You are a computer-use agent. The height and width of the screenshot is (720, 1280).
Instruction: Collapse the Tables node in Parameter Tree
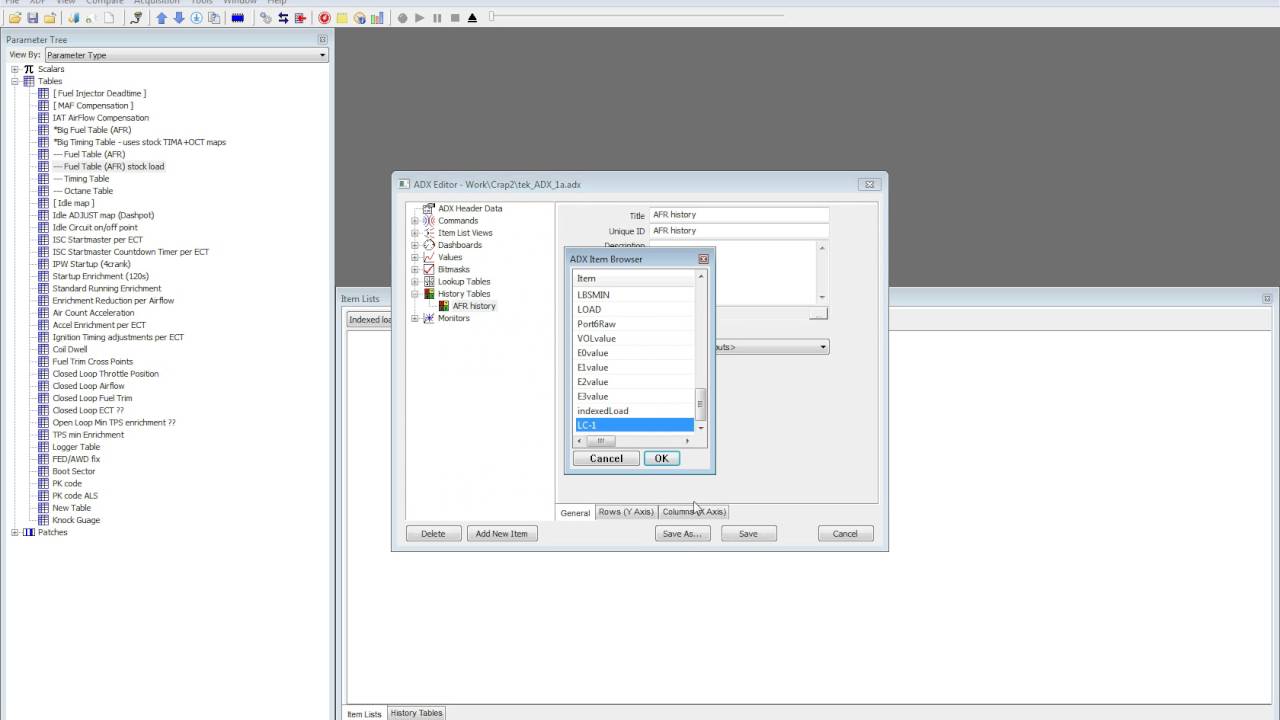tap(15, 81)
